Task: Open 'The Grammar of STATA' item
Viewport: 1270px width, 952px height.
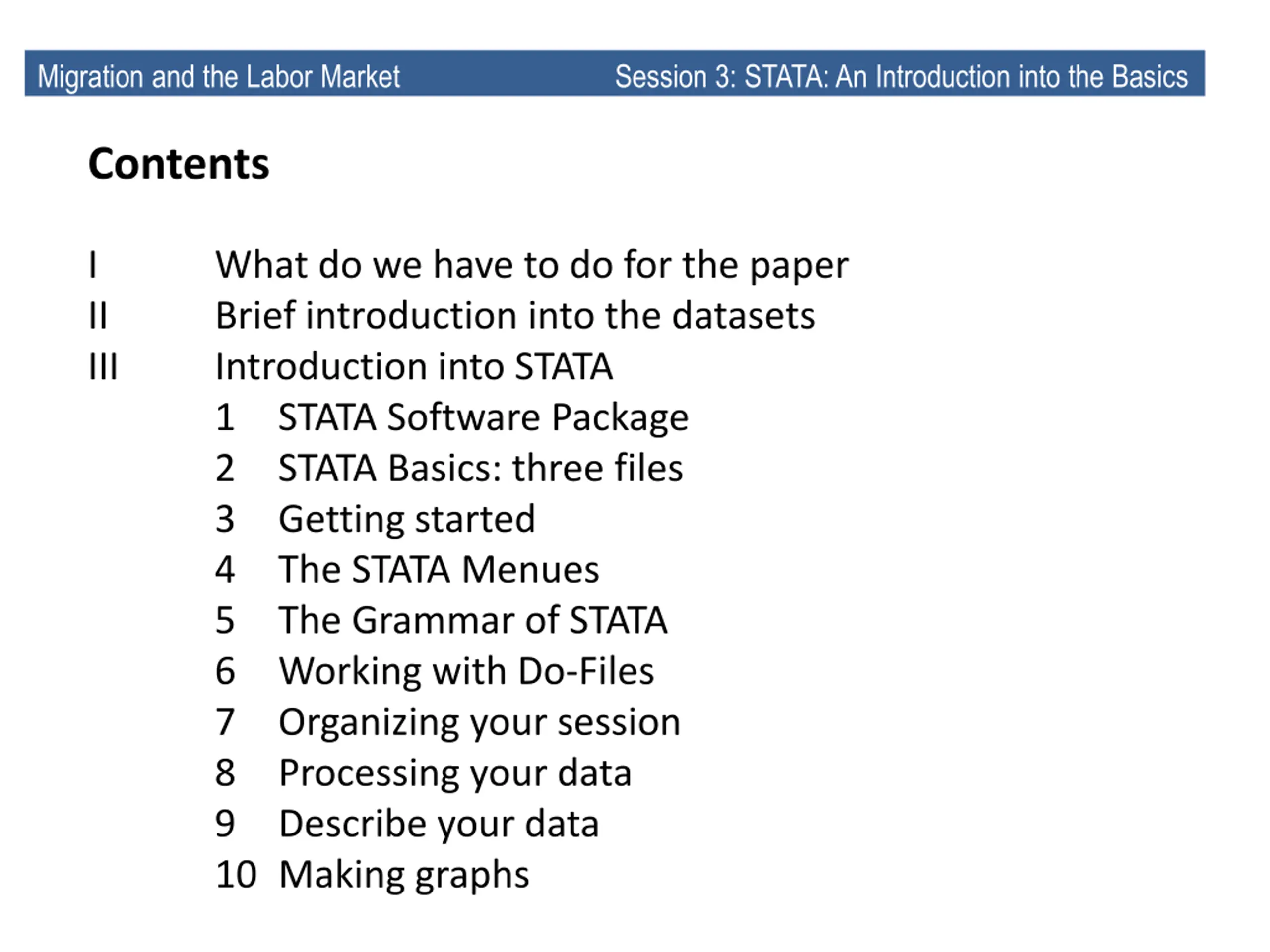Action: tap(472, 620)
